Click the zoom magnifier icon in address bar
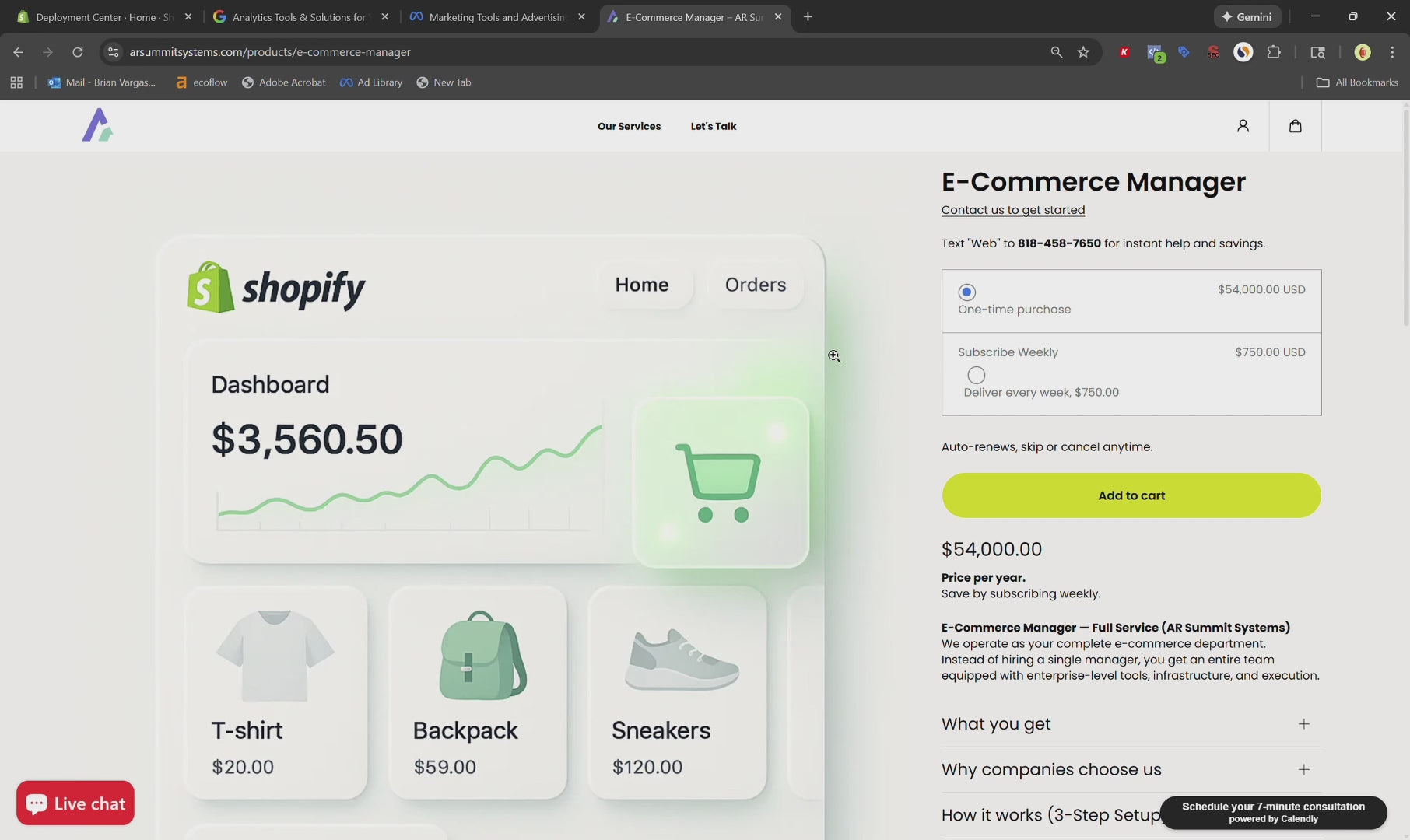The height and width of the screenshot is (840, 1410). click(1056, 52)
